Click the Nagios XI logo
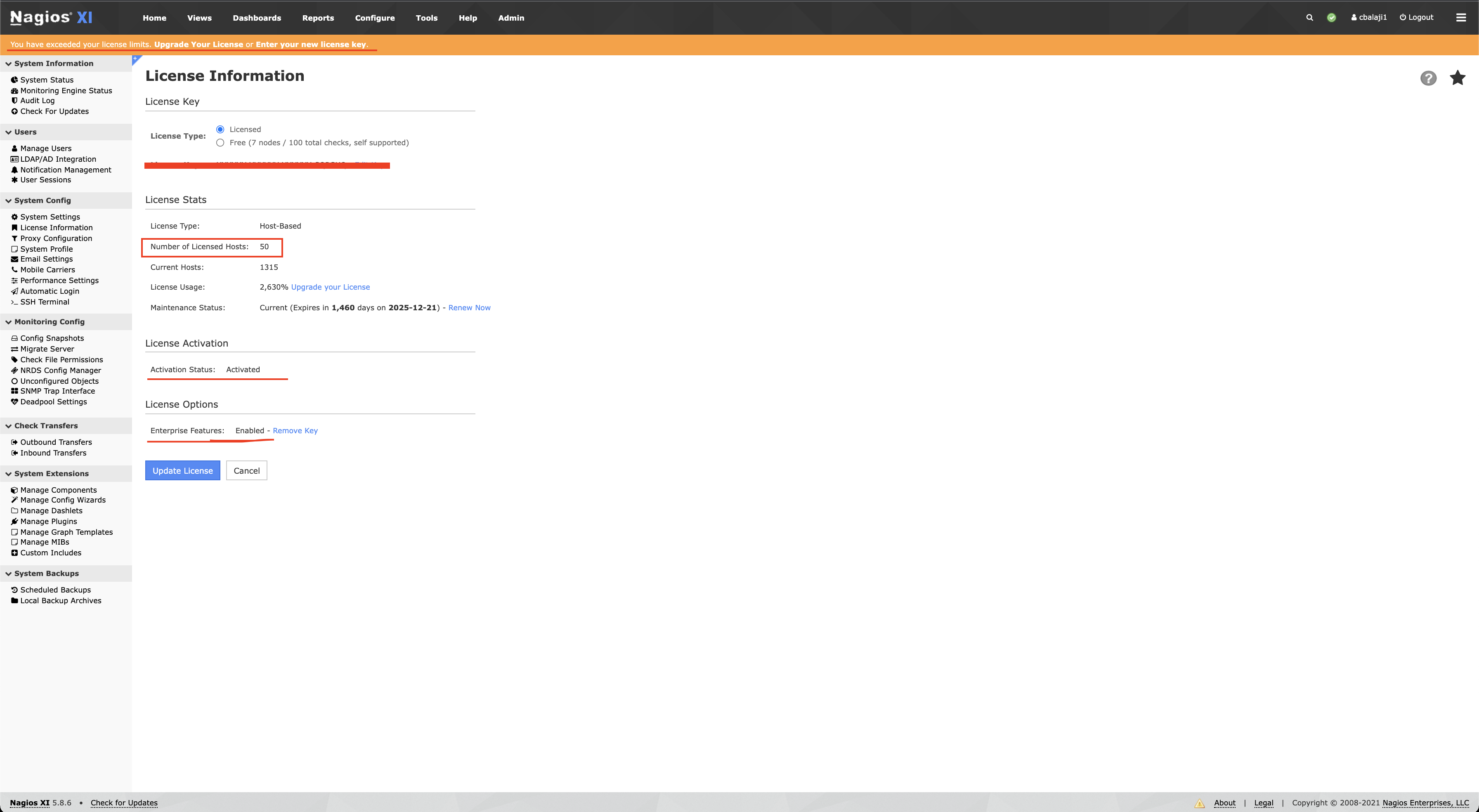This screenshot has width=1479, height=812. (51, 17)
